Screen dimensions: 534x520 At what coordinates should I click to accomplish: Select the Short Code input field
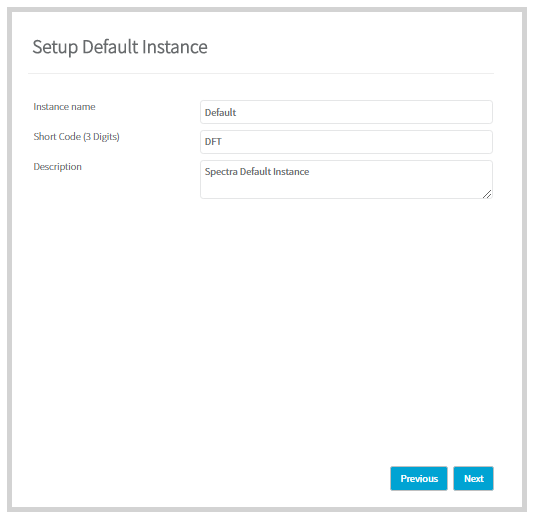click(346, 142)
